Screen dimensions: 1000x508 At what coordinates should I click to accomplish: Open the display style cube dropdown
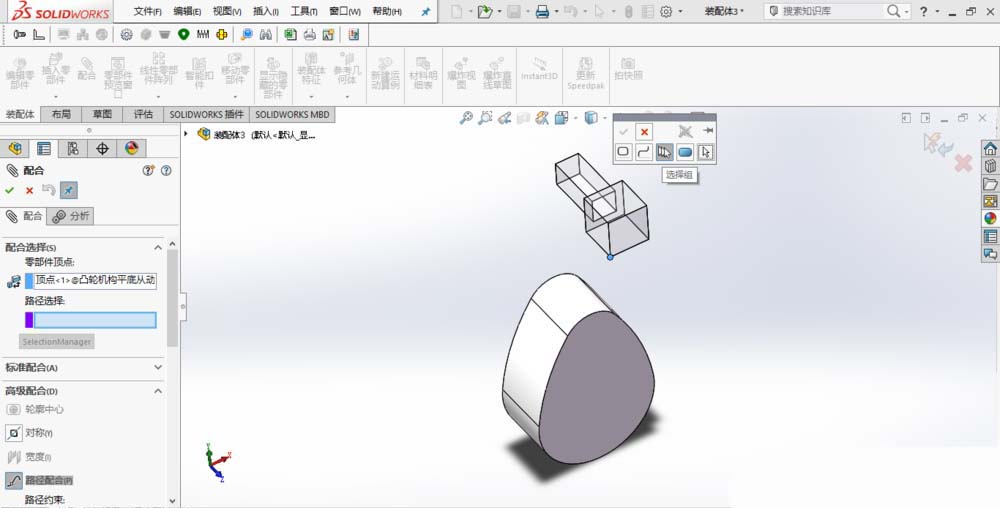pos(605,118)
